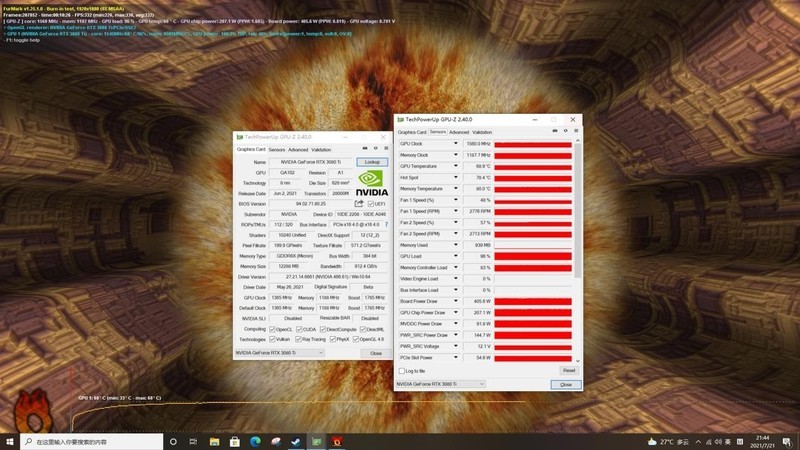
Task: Click the Windows taskbar search box
Action: pos(92,441)
